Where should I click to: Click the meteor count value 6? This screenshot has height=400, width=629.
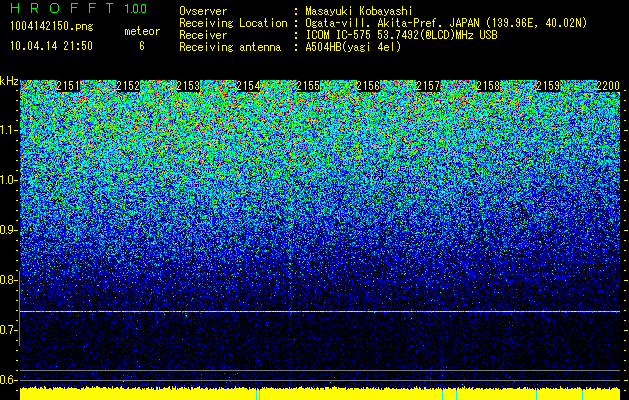point(142,46)
